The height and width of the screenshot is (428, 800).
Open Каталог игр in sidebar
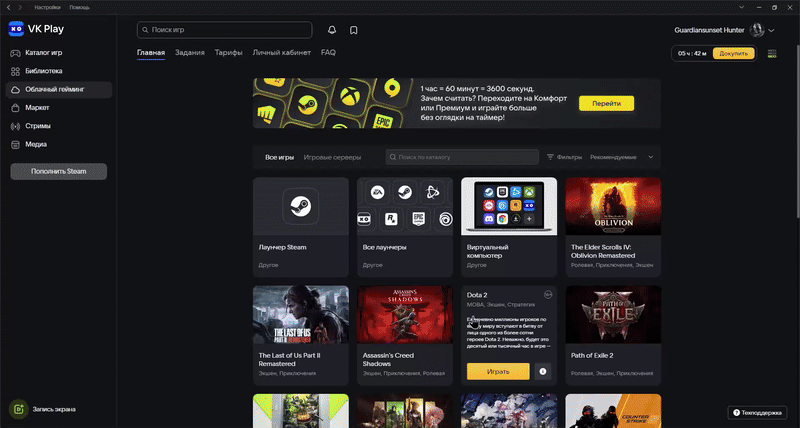point(59,53)
